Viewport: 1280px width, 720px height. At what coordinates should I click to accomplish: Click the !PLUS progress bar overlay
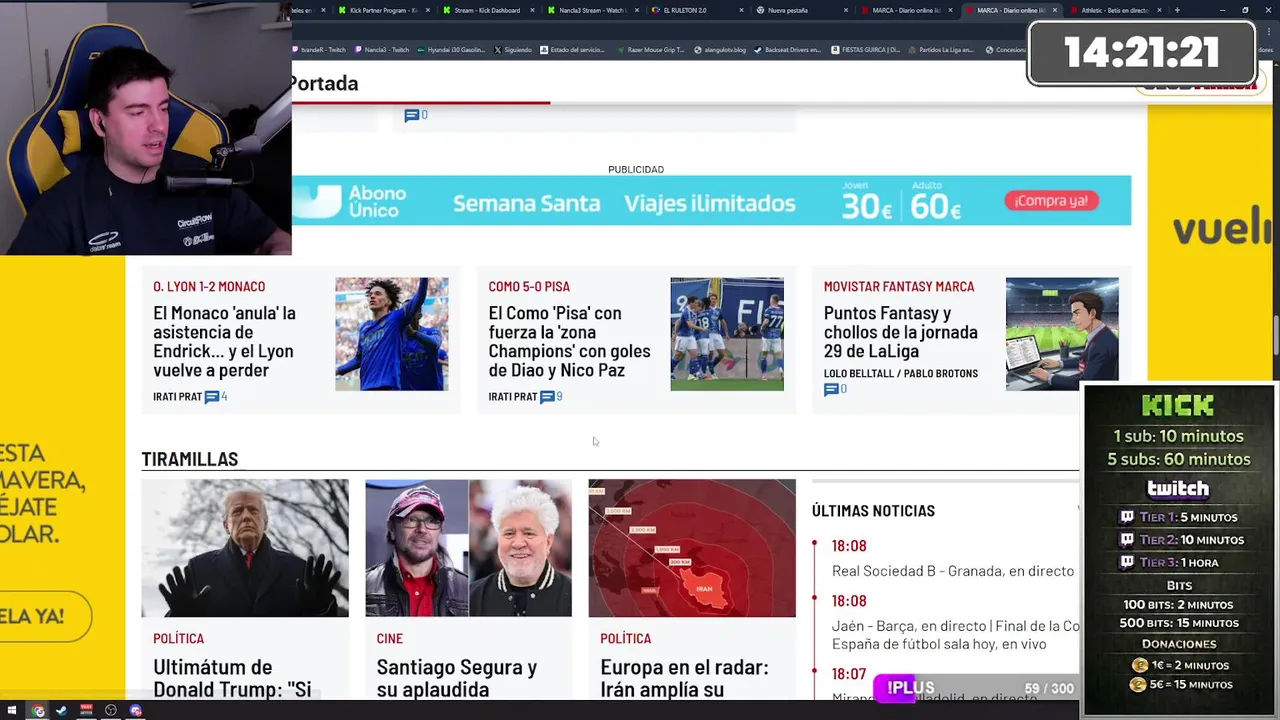pyautogui.click(x=977, y=688)
